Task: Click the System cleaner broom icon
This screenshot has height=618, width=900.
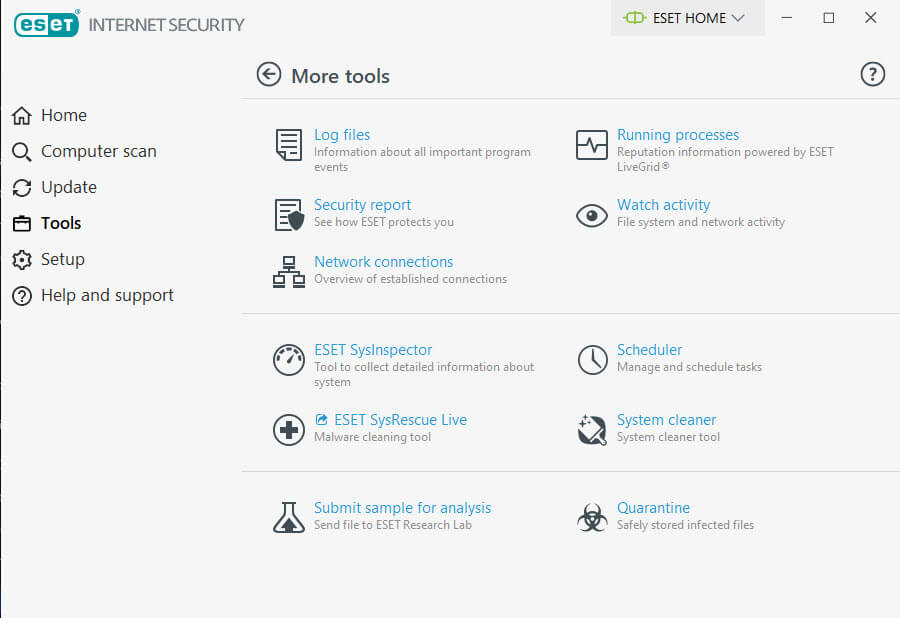Action: 592,430
